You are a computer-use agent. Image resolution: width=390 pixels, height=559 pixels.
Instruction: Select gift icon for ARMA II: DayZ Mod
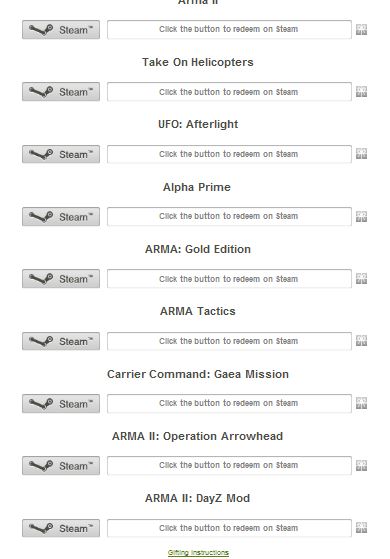click(x=361, y=528)
